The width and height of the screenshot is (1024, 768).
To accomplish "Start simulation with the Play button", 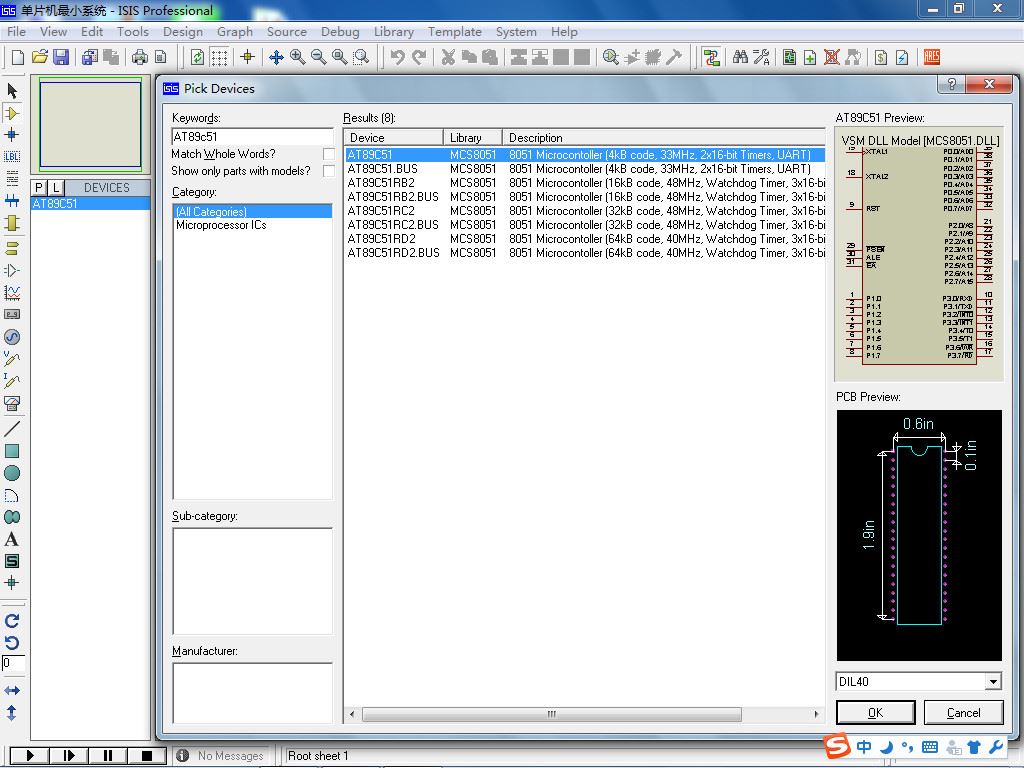I will point(29,756).
